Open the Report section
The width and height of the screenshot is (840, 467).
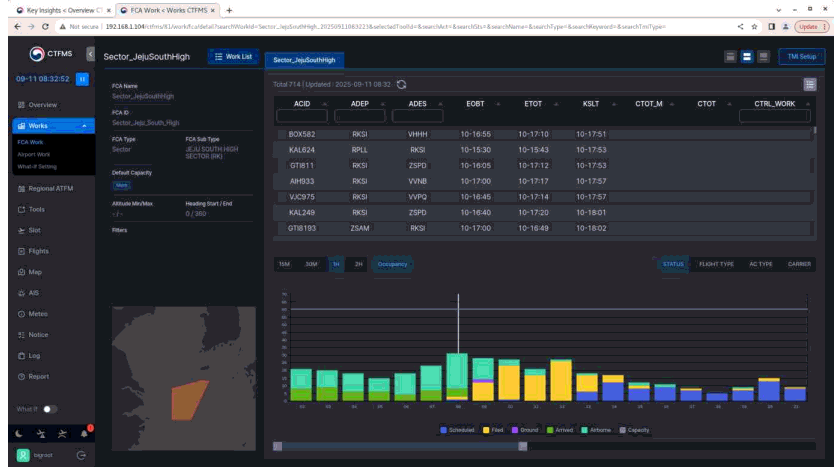point(33,376)
